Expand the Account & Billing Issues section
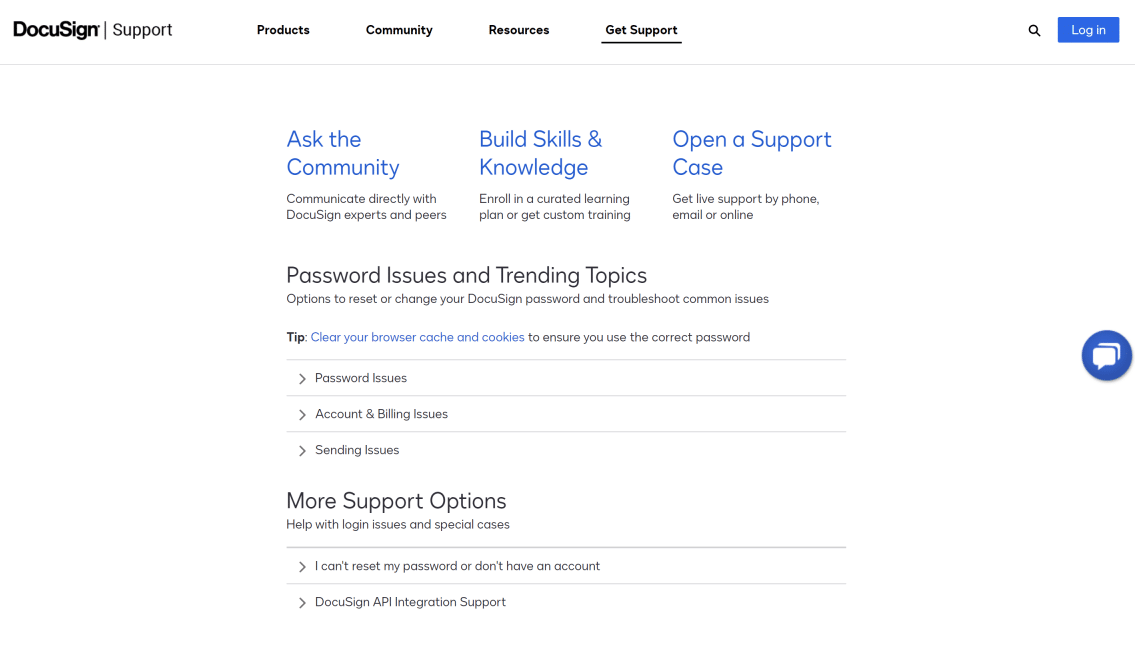 [x=381, y=414]
